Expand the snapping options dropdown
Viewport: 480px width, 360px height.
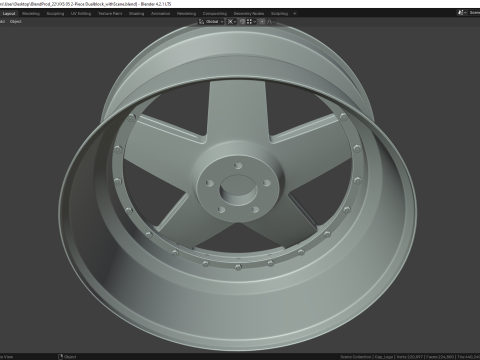pyautogui.click(x=251, y=22)
